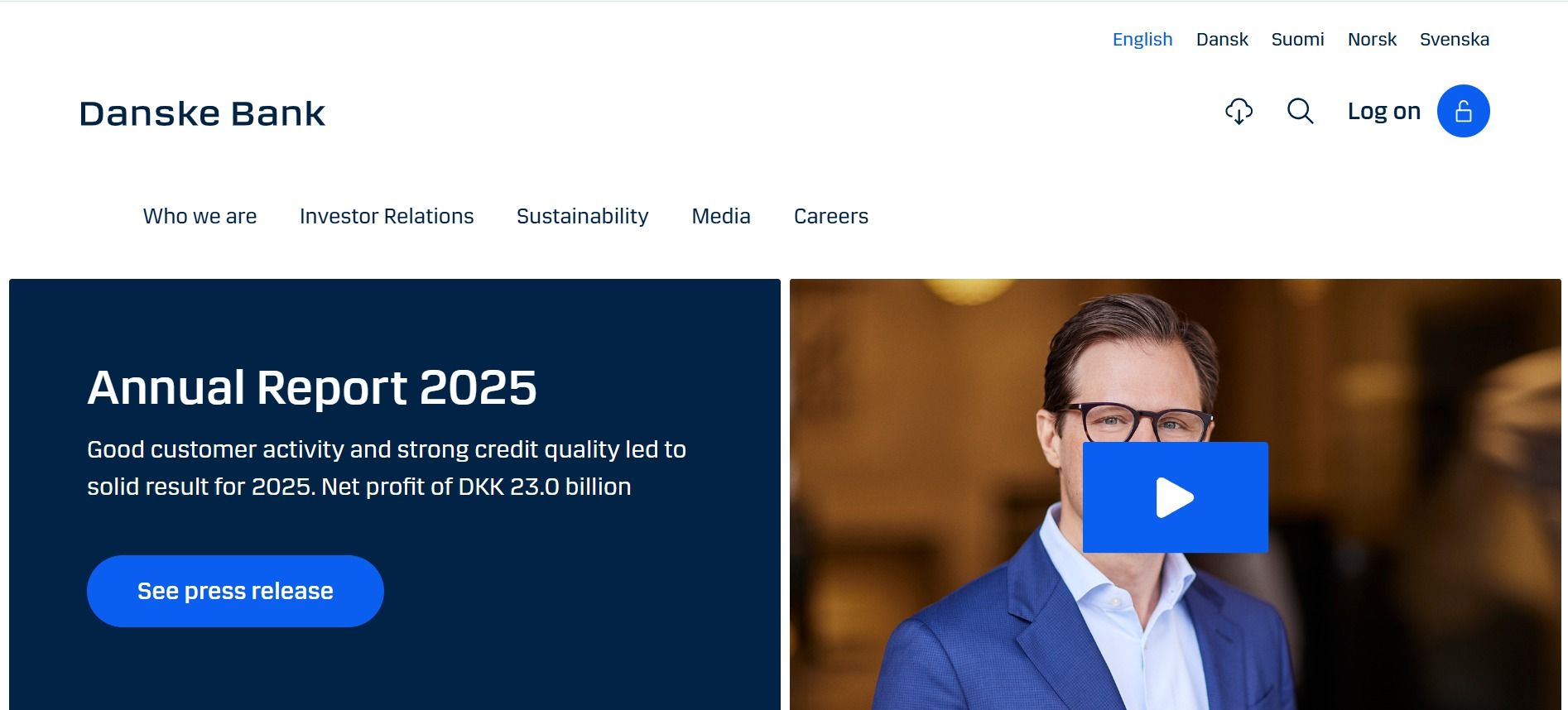The image size is (1568, 710).
Task: Switch site language to Svenska
Action: (1454, 39)
